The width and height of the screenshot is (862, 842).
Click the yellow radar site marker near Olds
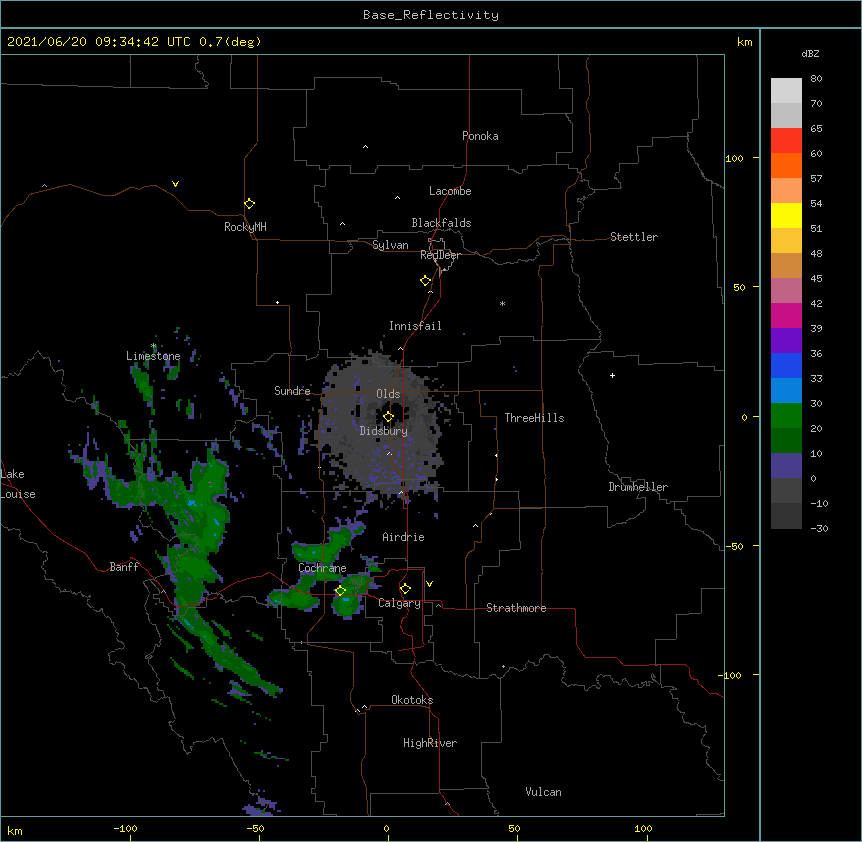(388, 416)
